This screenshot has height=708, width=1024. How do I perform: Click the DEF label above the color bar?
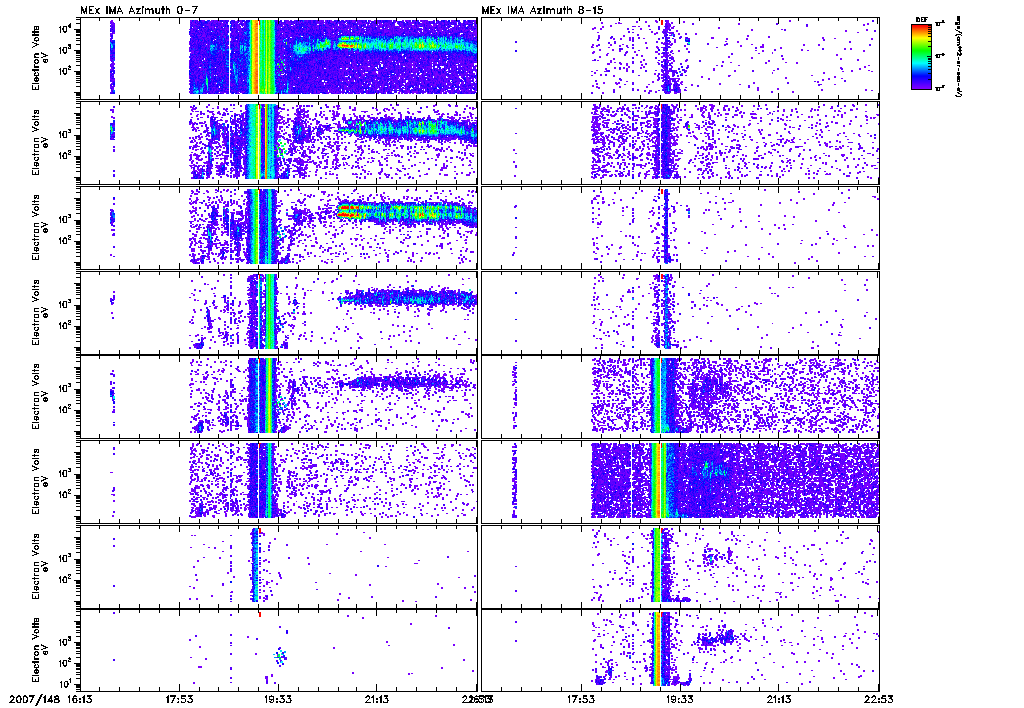(921, 20)
